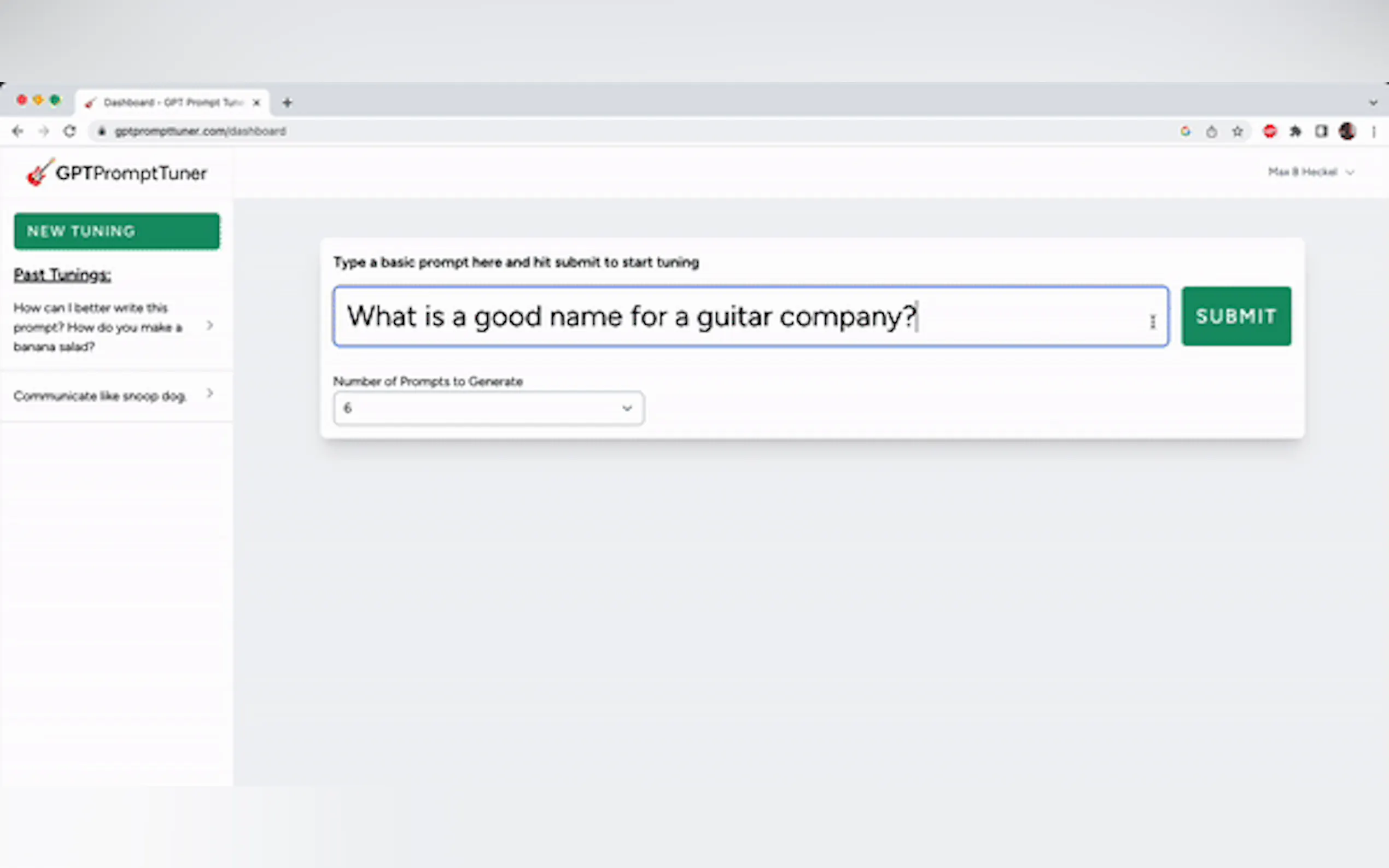
Task: Reload the dashboard page
Action: [69, 132]
